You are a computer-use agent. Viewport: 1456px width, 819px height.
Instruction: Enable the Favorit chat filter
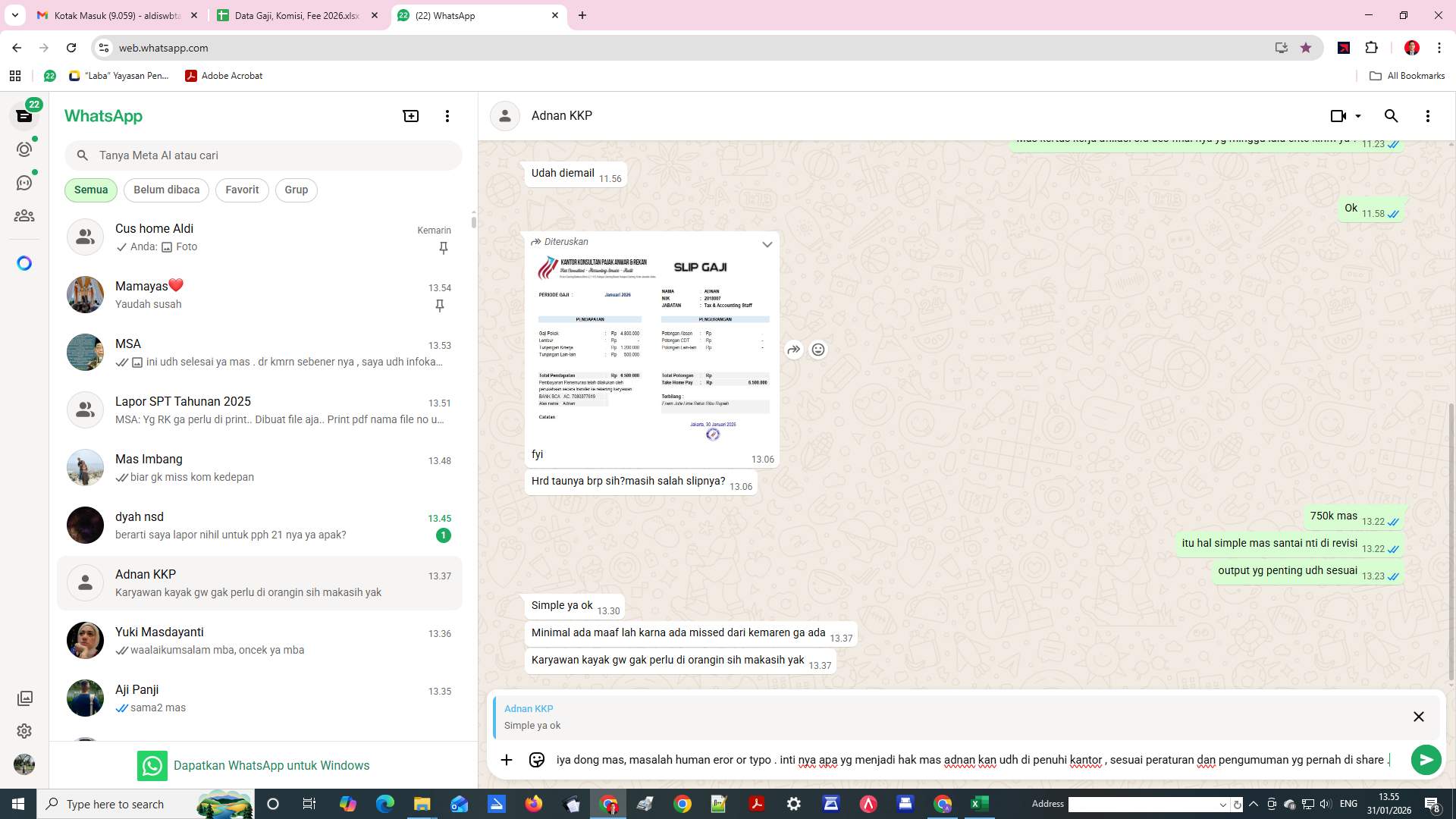pos(241,190)
